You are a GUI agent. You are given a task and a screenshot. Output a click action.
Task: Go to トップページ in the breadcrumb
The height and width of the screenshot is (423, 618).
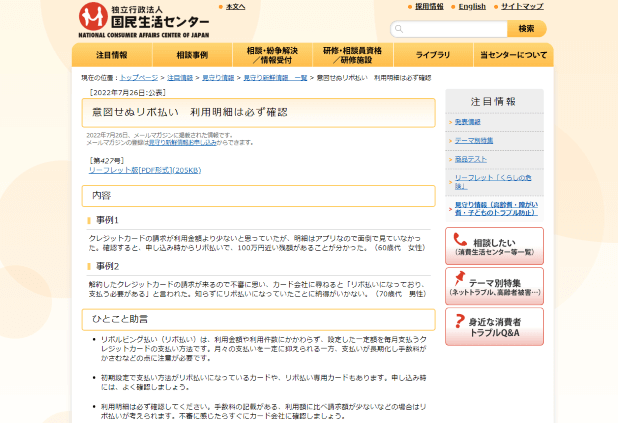click(139, 78)
